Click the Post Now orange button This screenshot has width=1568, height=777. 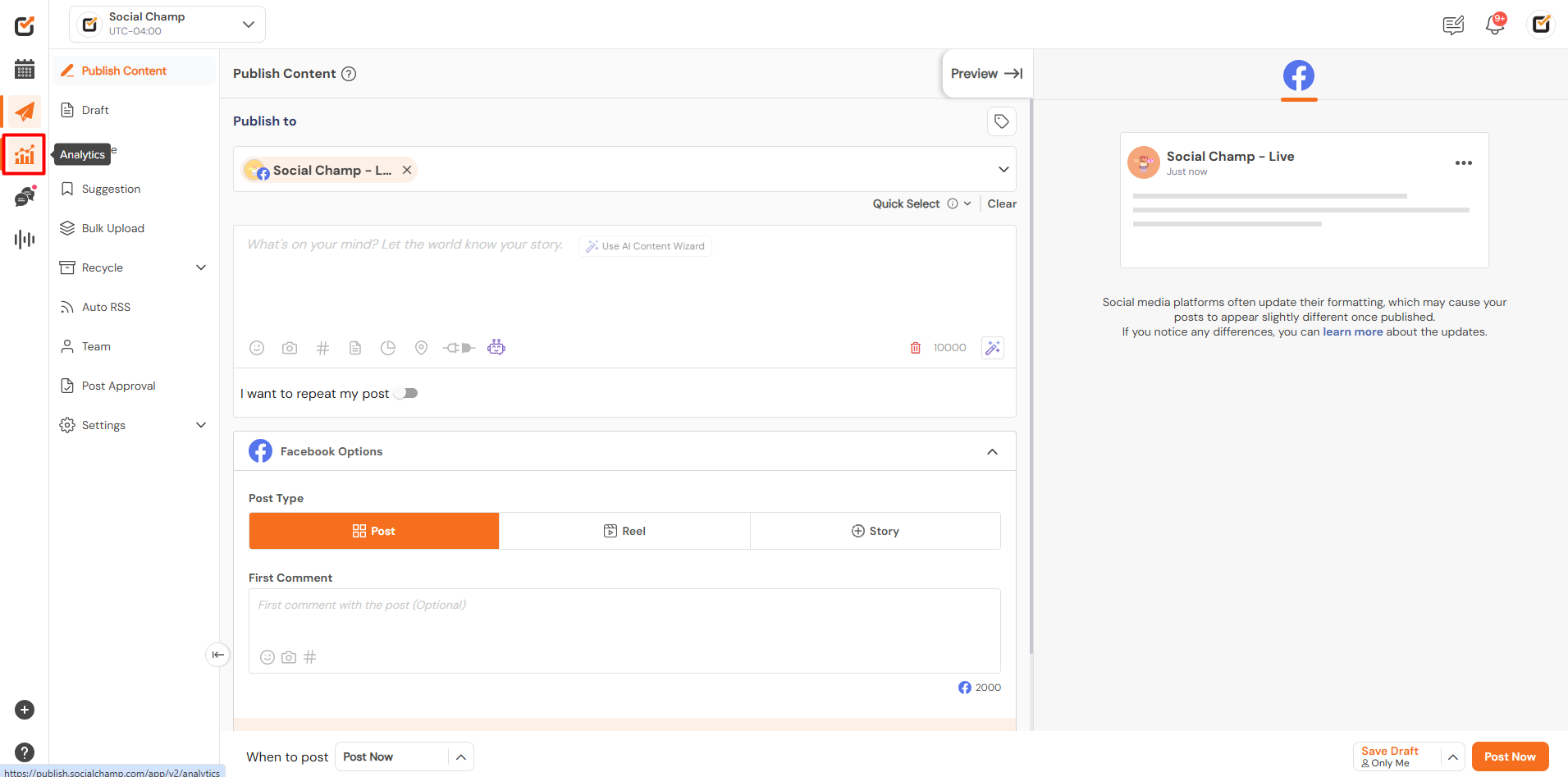click(1510, 756)
